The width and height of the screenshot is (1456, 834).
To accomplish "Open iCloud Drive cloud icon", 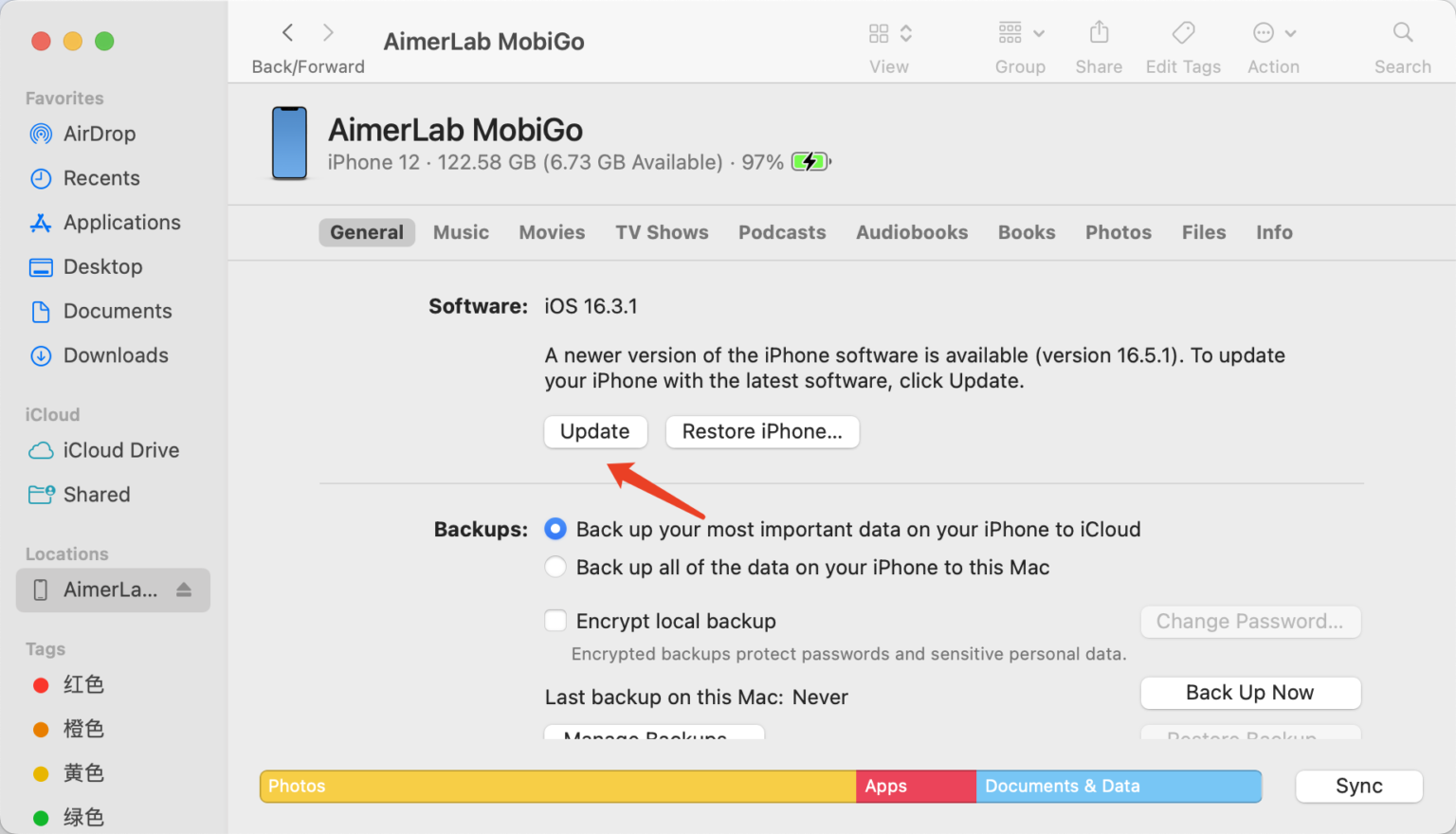I will coord(41,450).
